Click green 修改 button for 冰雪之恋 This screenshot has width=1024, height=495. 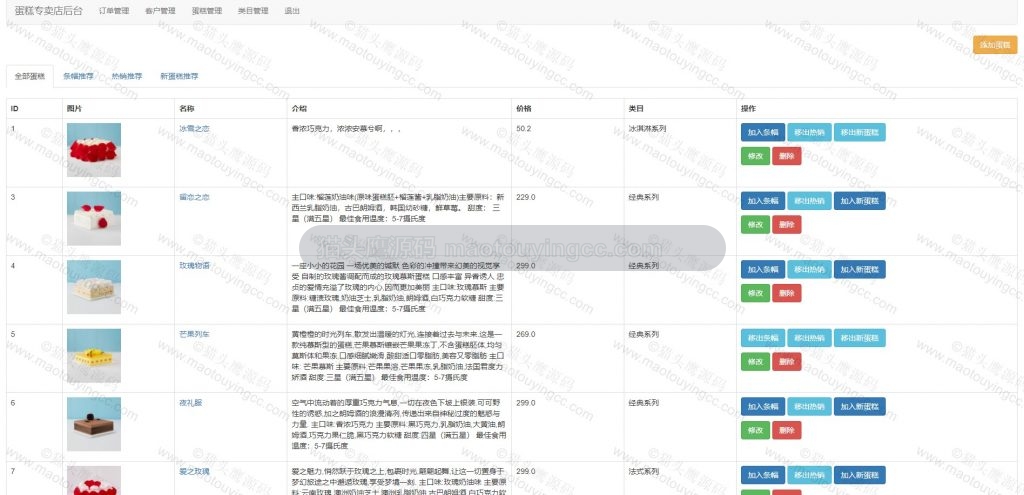pyautogui.click(x=755, y=156)
